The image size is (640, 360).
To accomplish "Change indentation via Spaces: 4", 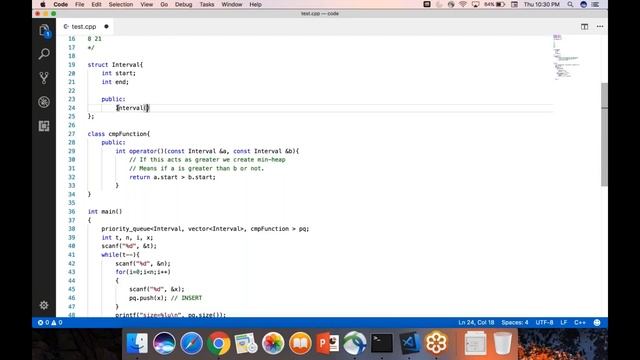I will pos(515,322).
